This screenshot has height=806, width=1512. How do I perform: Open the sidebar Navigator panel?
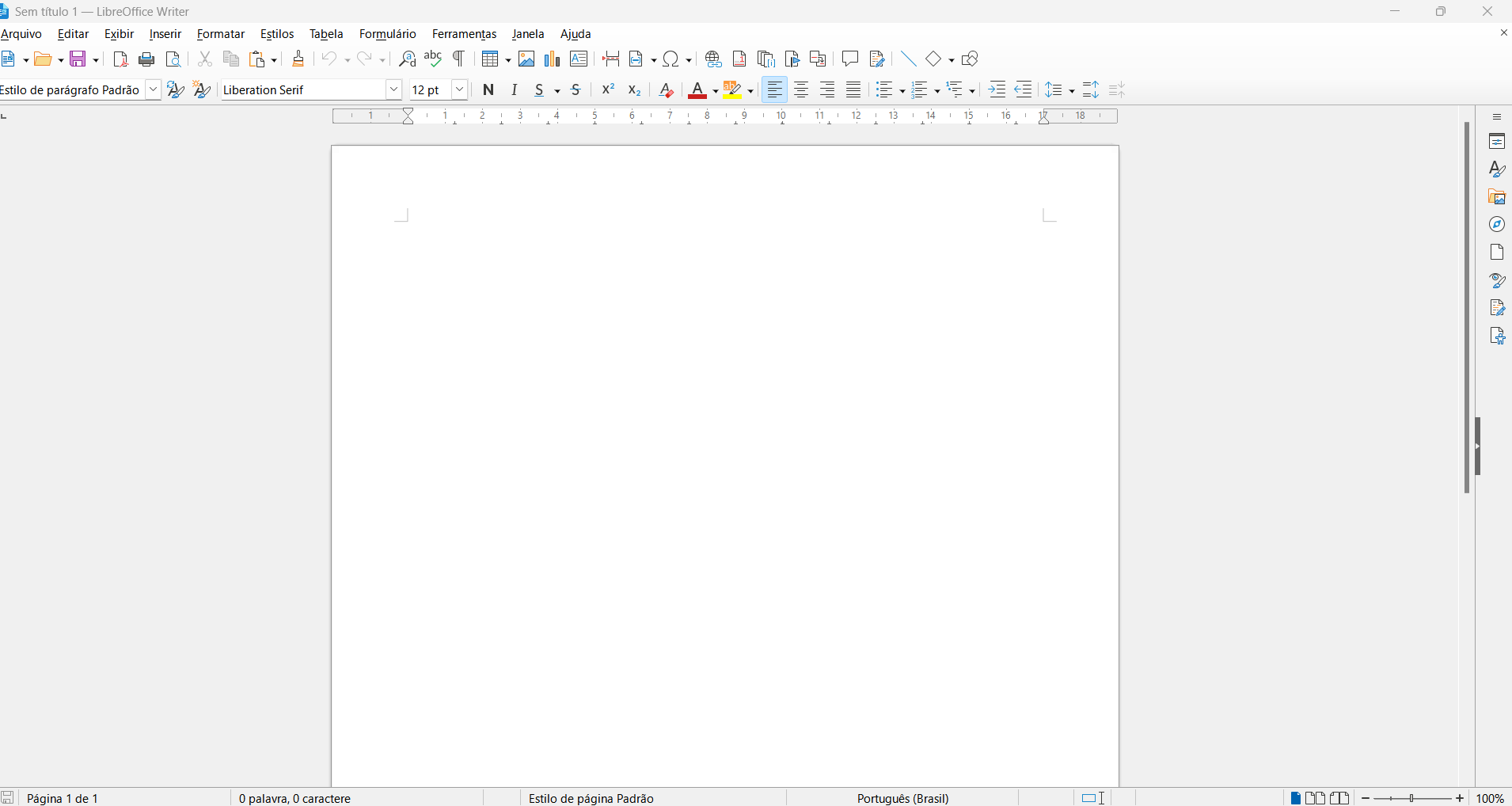1497,225
